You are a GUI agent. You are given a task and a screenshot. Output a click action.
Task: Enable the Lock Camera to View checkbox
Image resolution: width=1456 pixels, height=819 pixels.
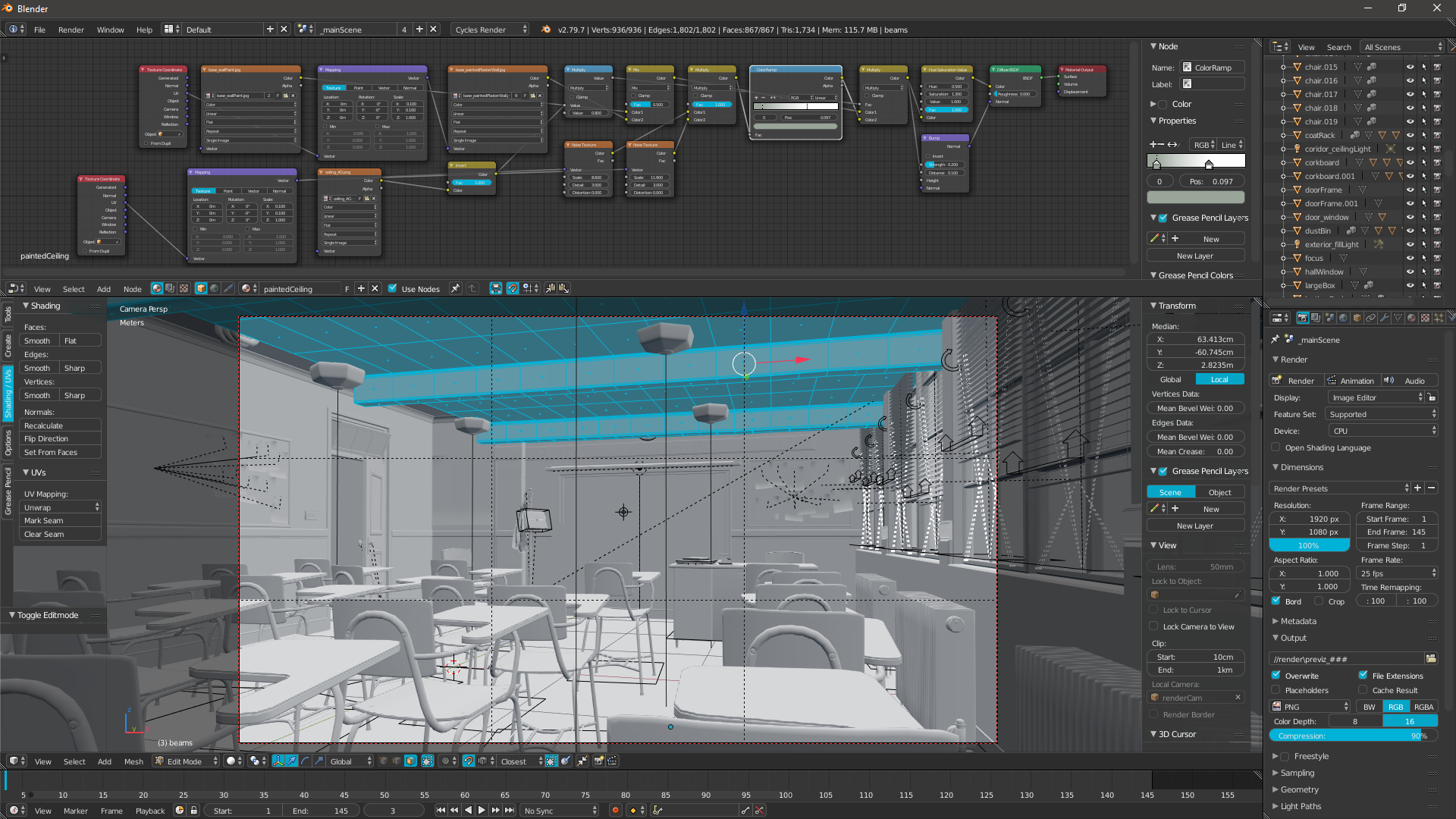coord(1153,626)
